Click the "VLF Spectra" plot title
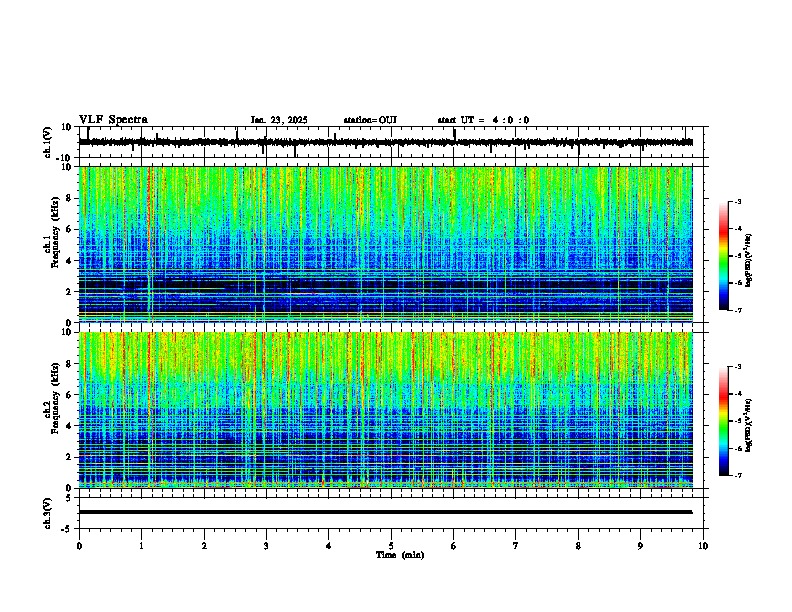 click(x=113, y=120)
